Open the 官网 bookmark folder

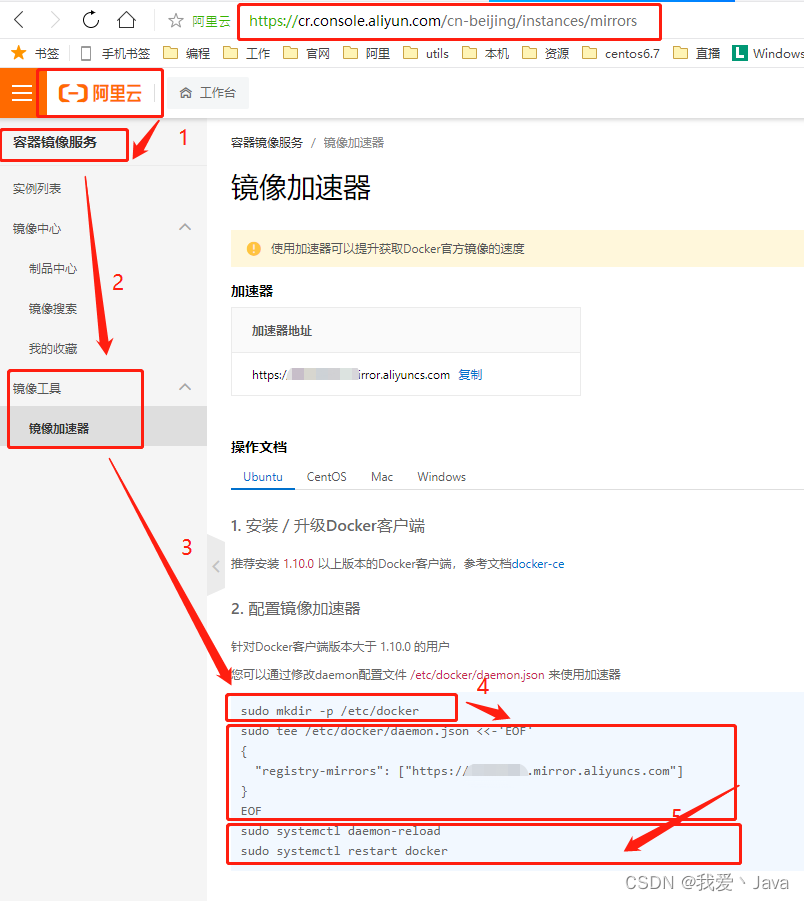(306, 53)
